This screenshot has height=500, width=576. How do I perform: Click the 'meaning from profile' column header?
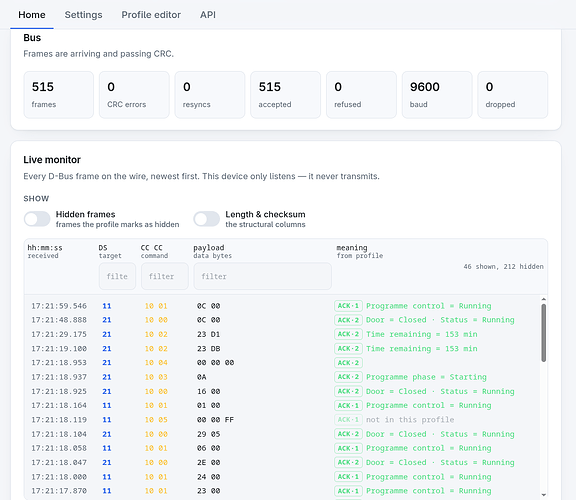(x=360, y=251)
